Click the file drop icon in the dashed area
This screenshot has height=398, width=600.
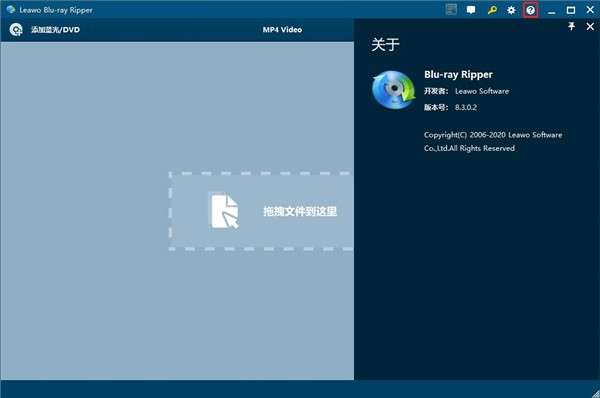tap(224, 211)
